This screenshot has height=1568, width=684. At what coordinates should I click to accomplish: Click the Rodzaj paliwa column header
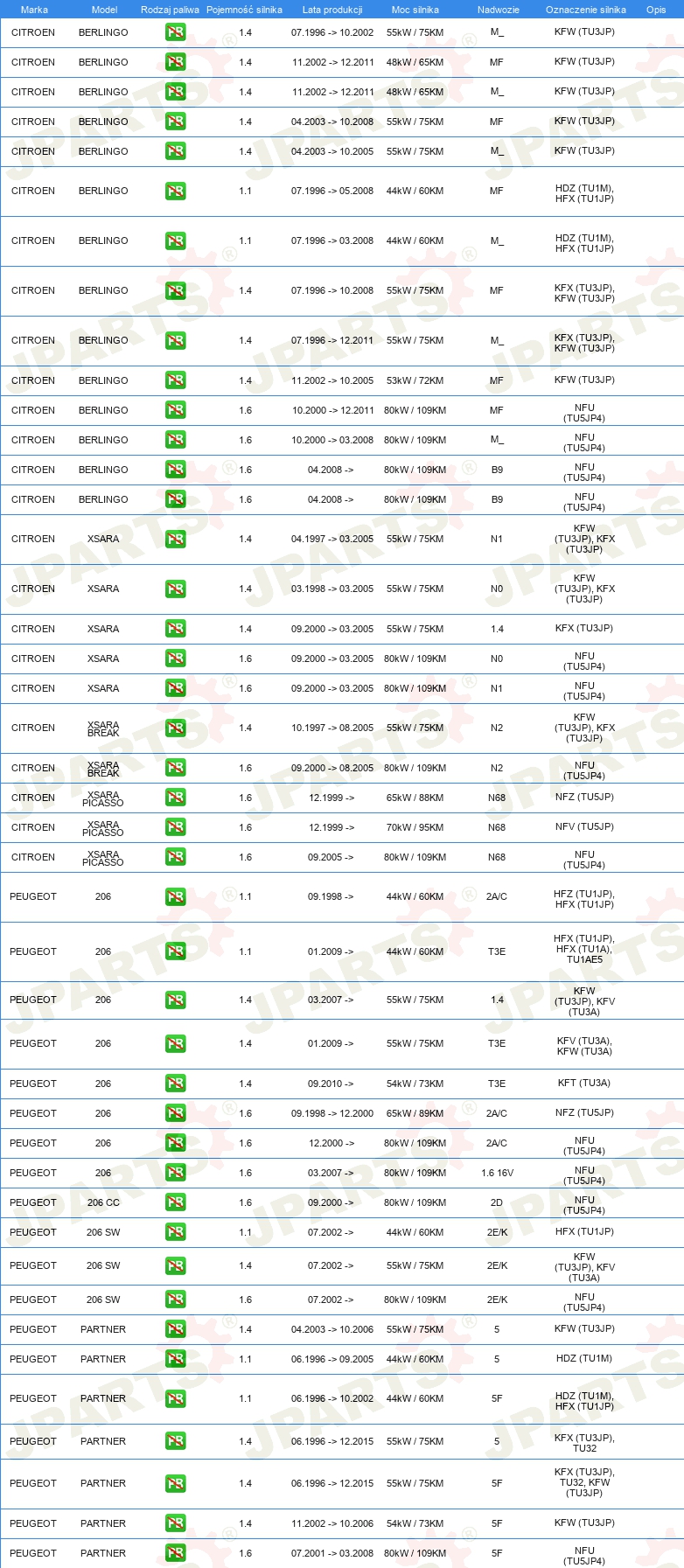pos(170,10)
